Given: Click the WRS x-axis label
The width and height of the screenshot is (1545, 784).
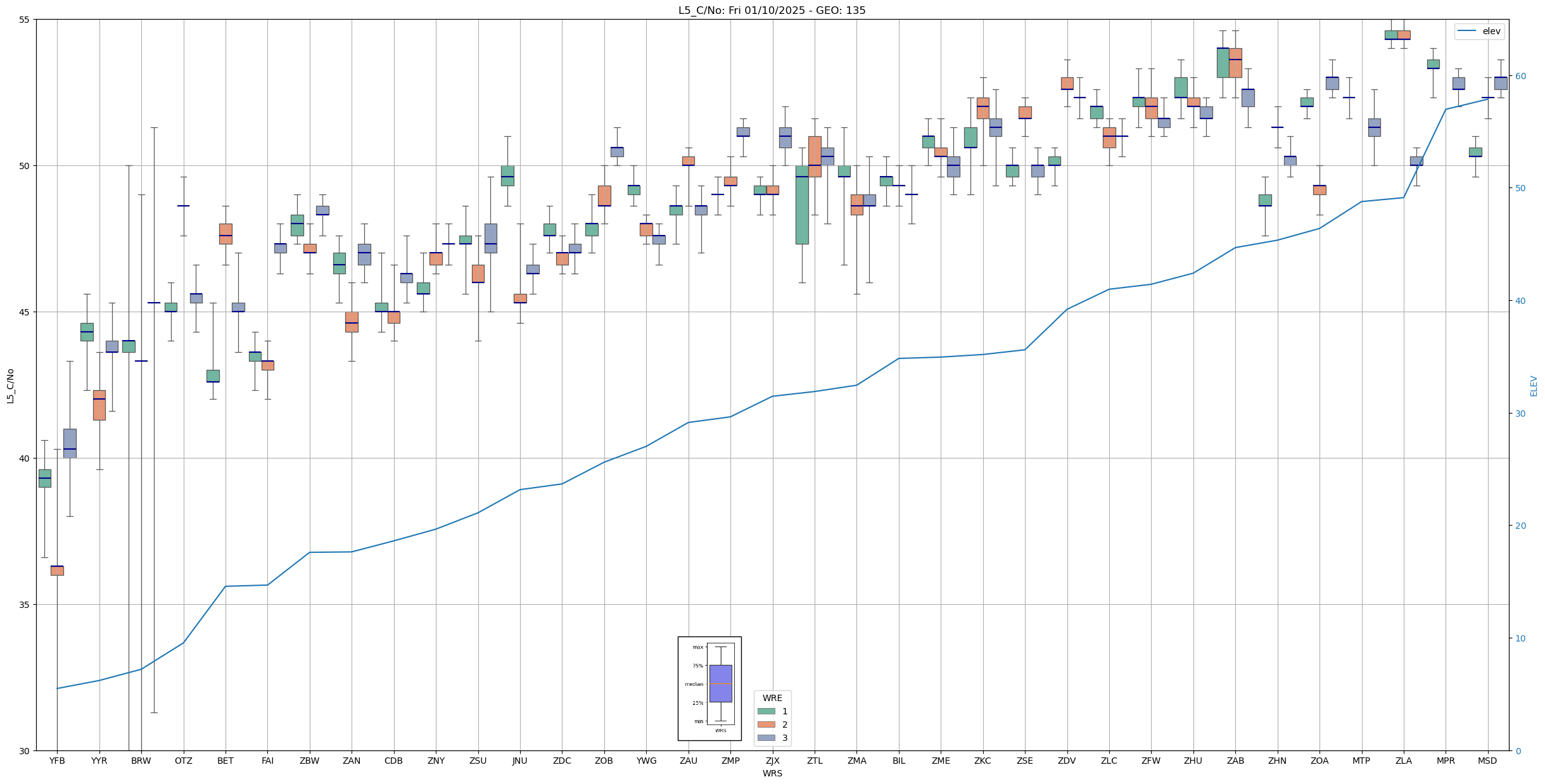Looking at the screenshot, I should pyautogui.click(x=772, y=773).
